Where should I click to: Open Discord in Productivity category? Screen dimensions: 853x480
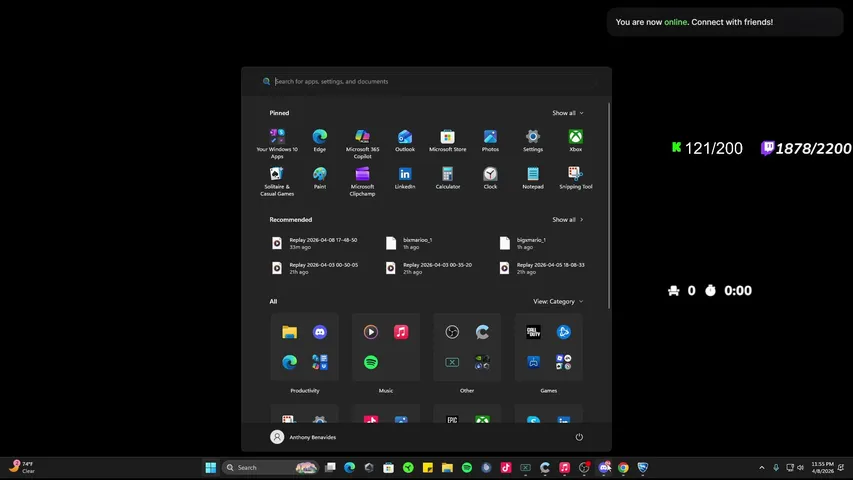320,332
